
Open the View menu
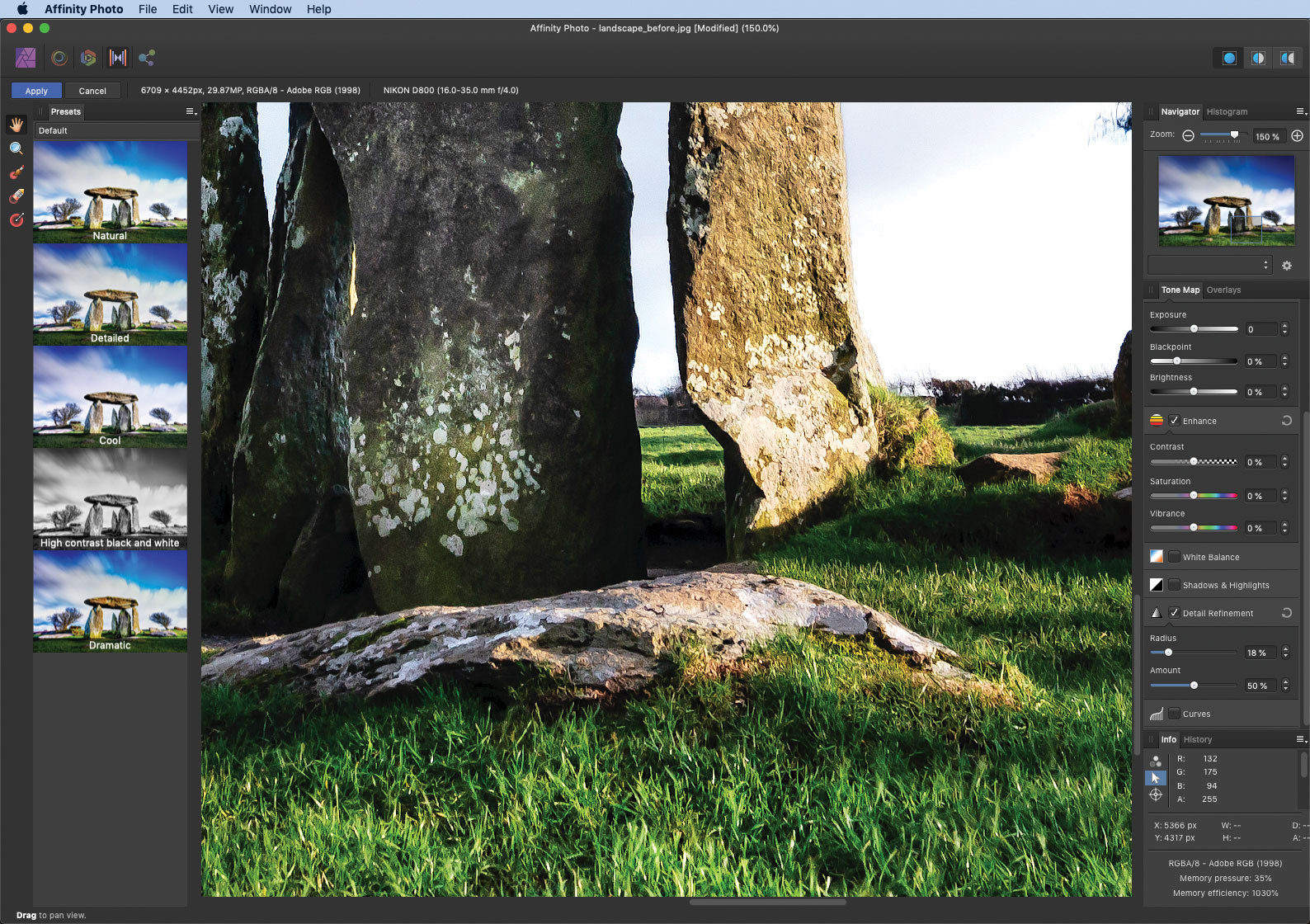(x=220, y=9)
